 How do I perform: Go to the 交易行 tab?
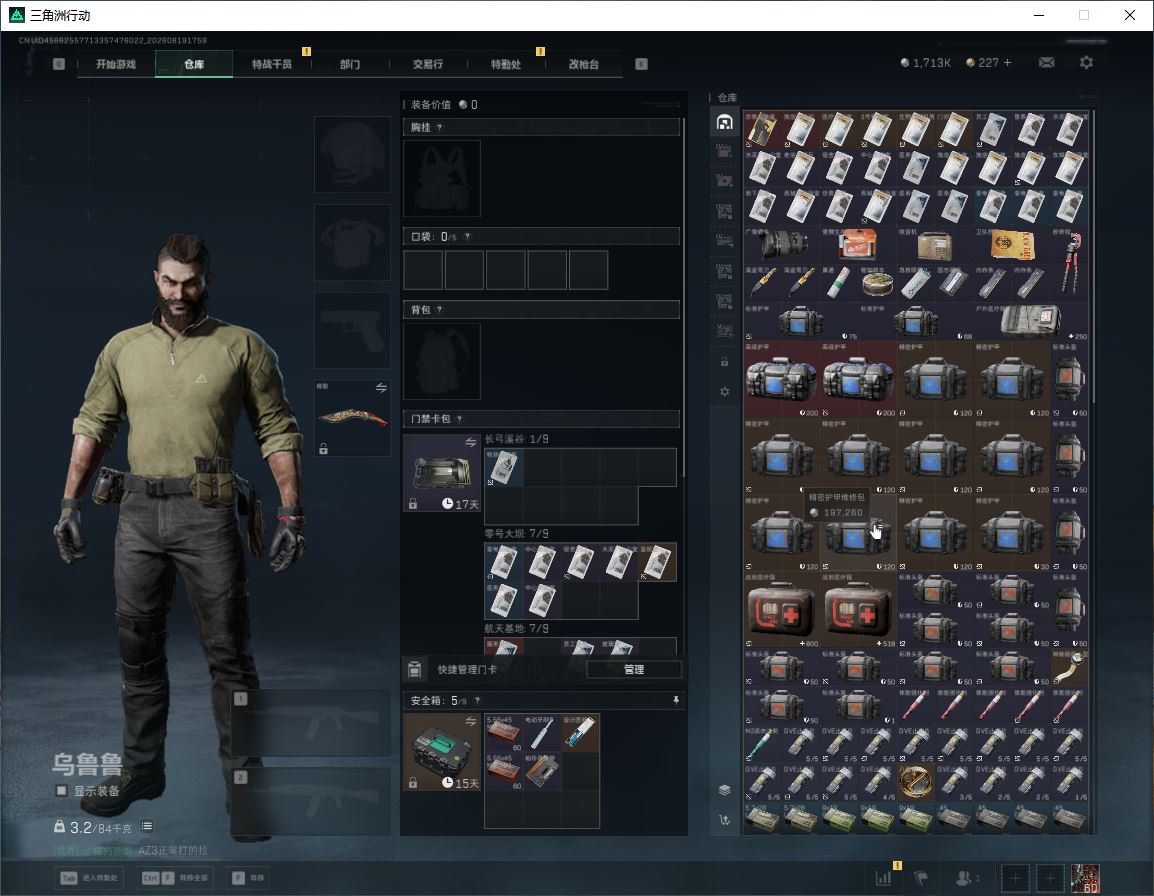point(428,64)
